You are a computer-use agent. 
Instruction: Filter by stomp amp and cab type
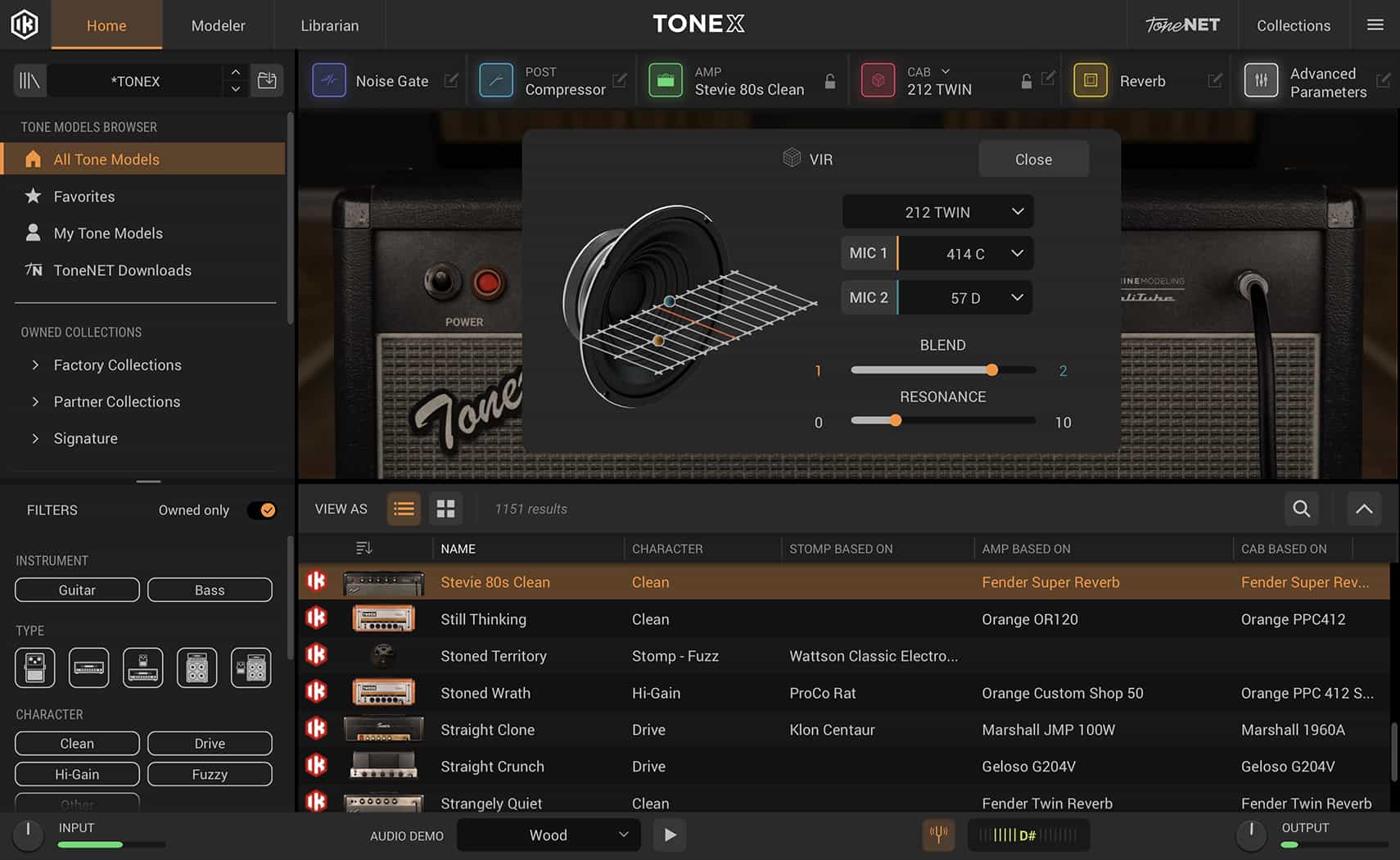(251, 668)
